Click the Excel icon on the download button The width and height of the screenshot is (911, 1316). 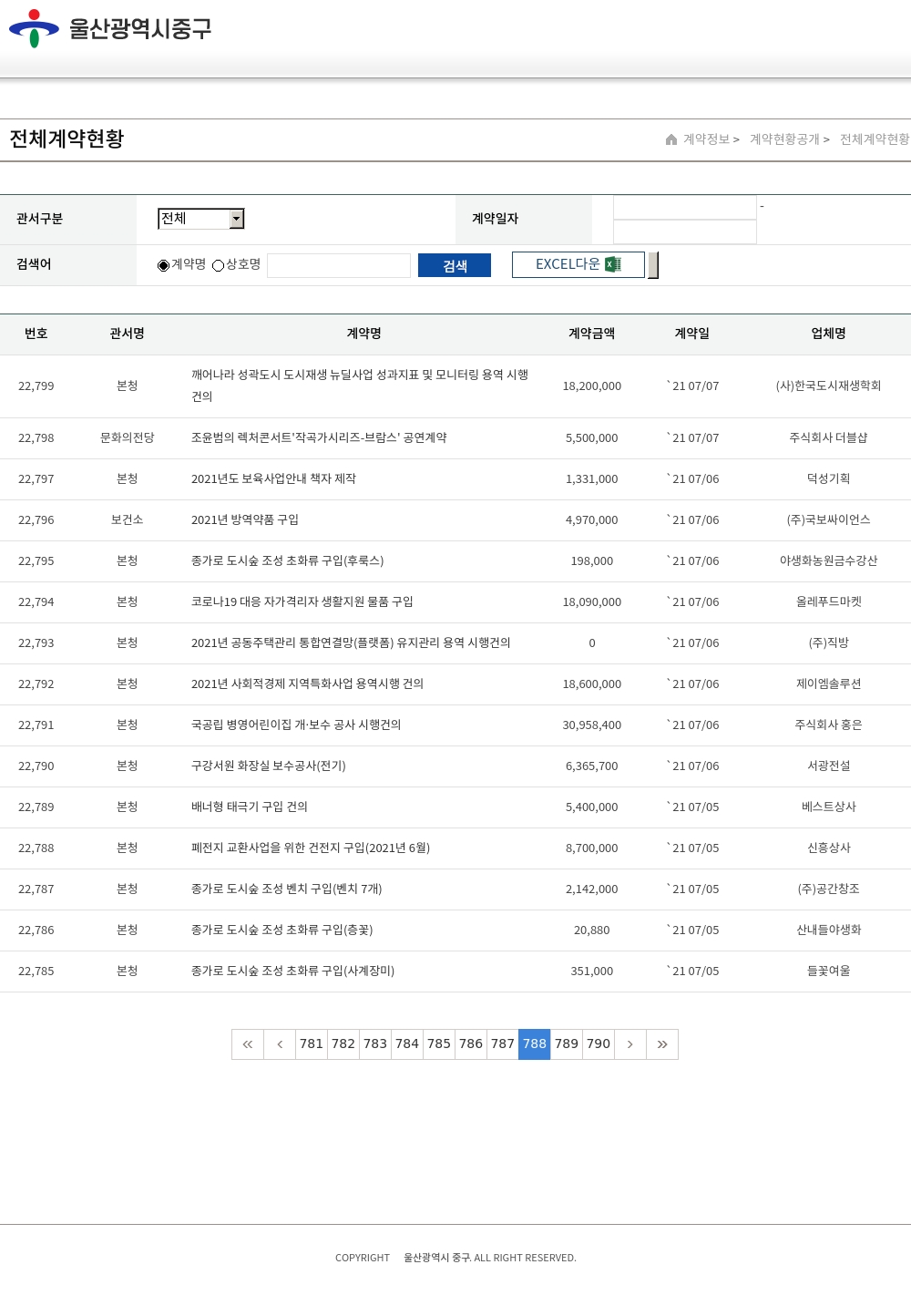pyautogui.click(x=613, y=264)
